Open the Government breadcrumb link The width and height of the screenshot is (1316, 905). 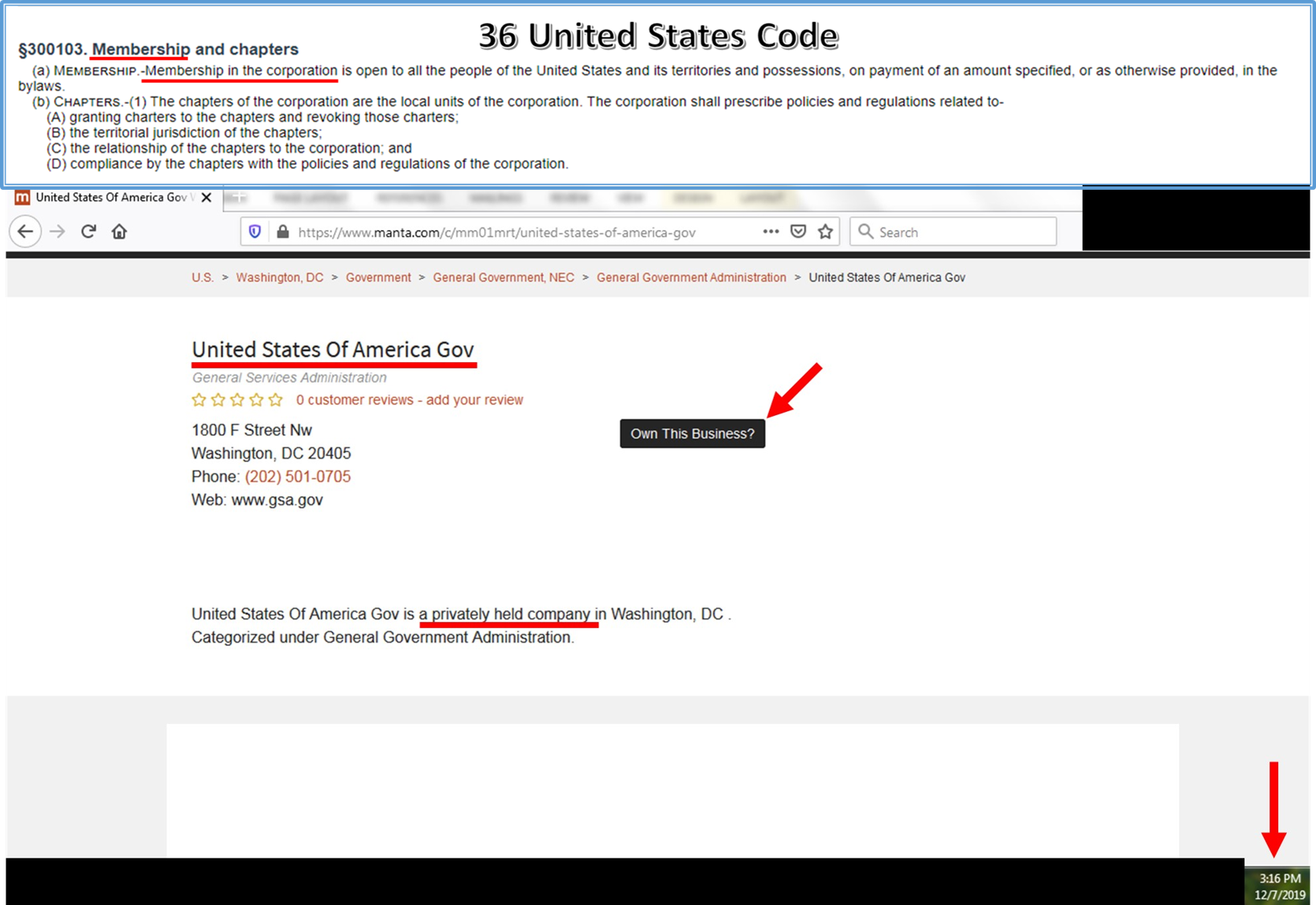point(378,278)
